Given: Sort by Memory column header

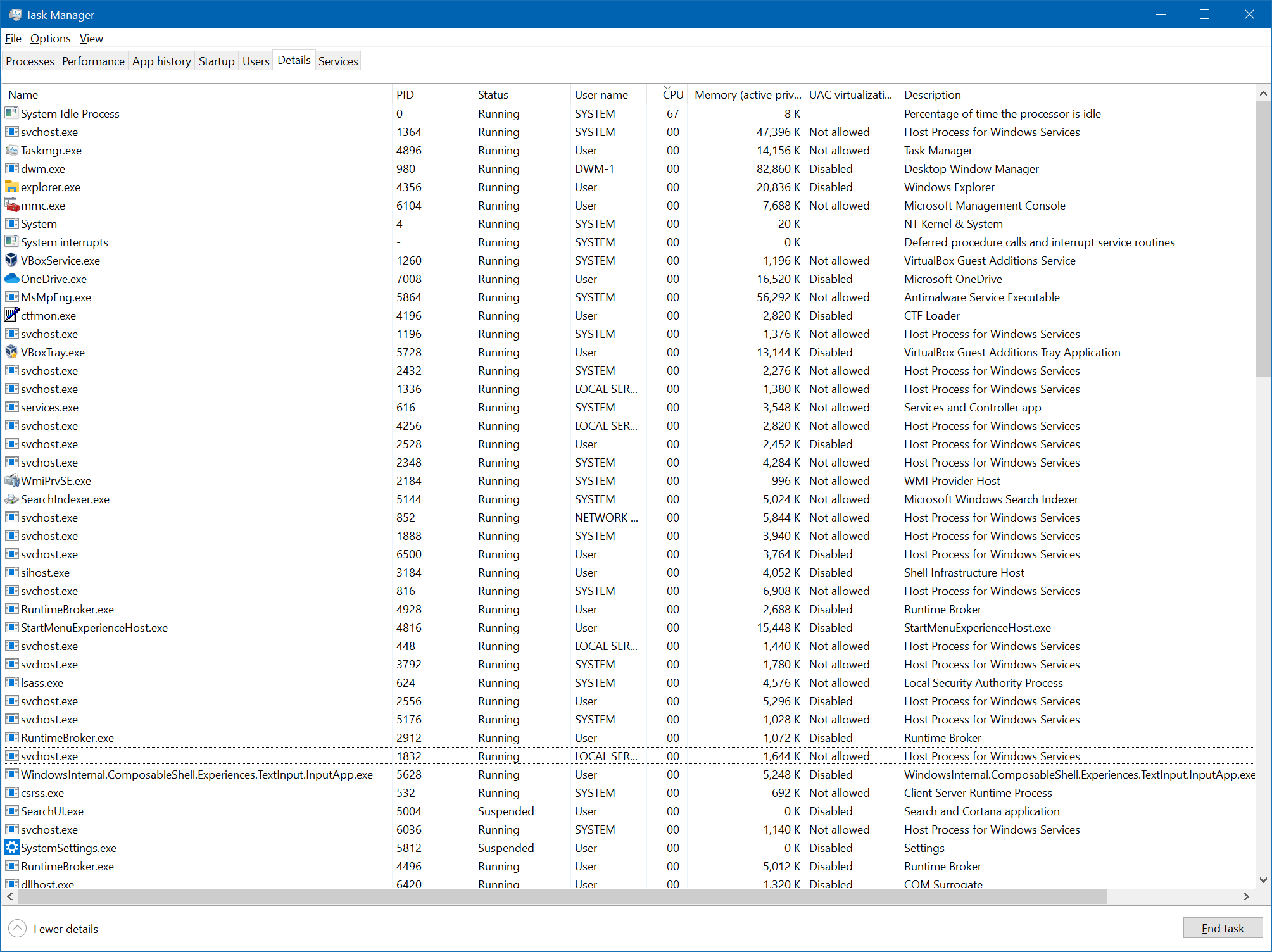Looking at the screenshot, I should pos(747,95).
